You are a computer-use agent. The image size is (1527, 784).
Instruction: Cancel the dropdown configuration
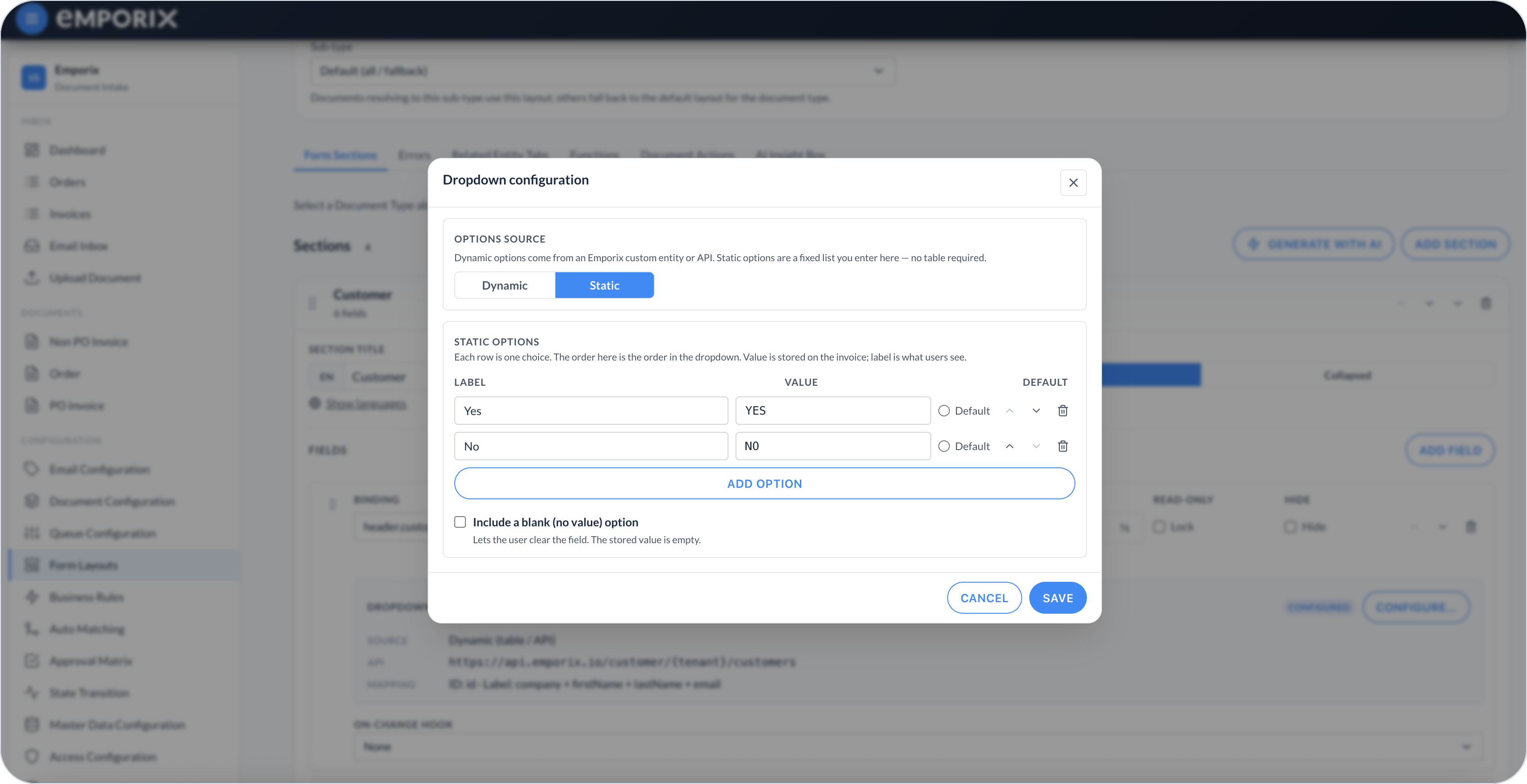tap(984, 598)
